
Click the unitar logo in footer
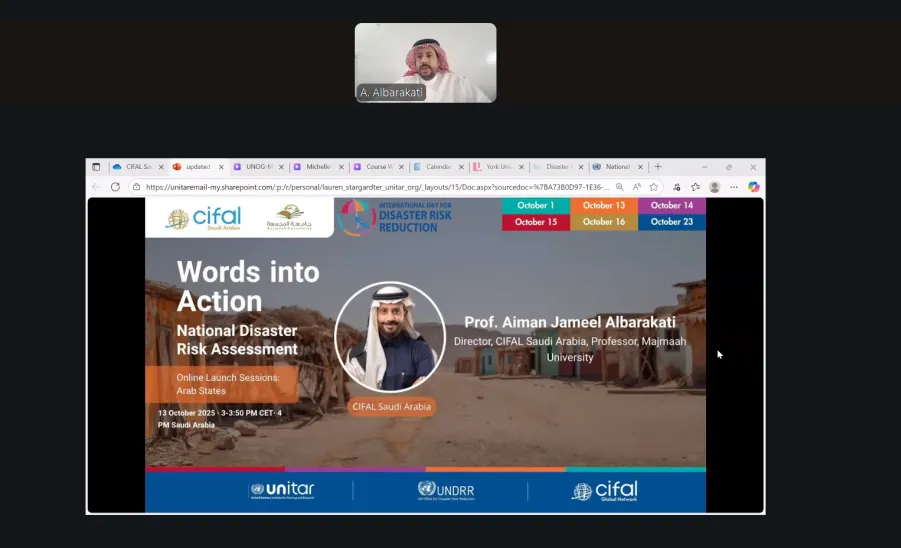pyautogui.click(x=282, y=491)
